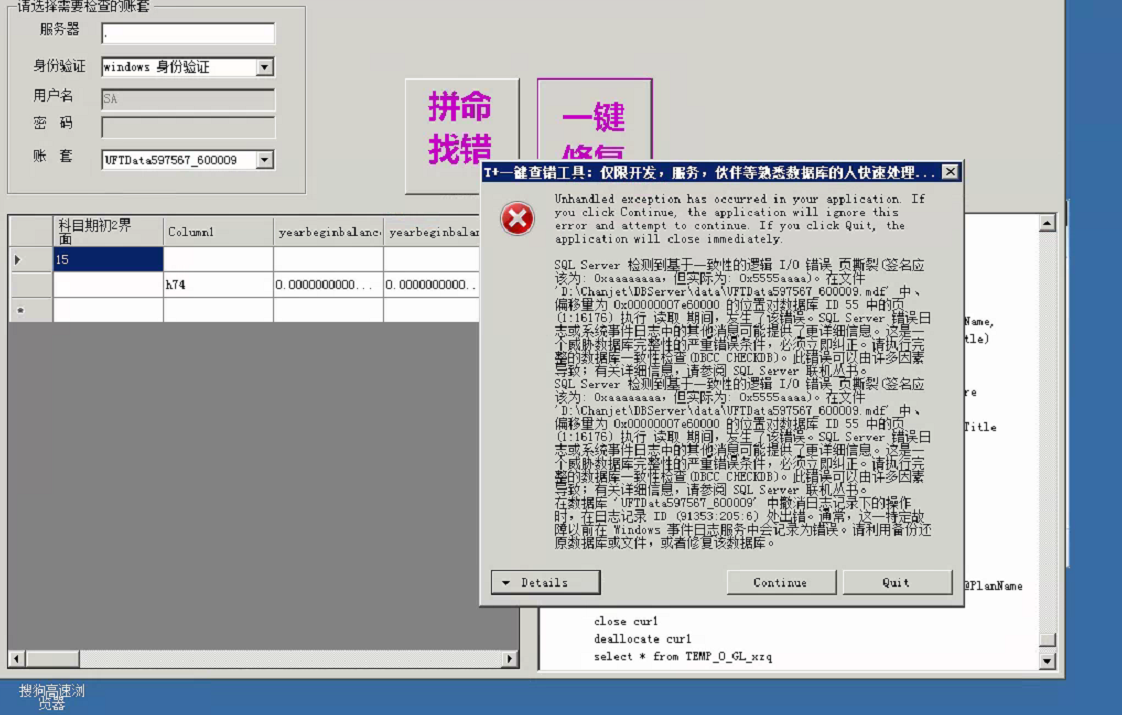Click the 用户名 SA field
This screenshot has width=1122, height=715.
[x=187, y=99]
